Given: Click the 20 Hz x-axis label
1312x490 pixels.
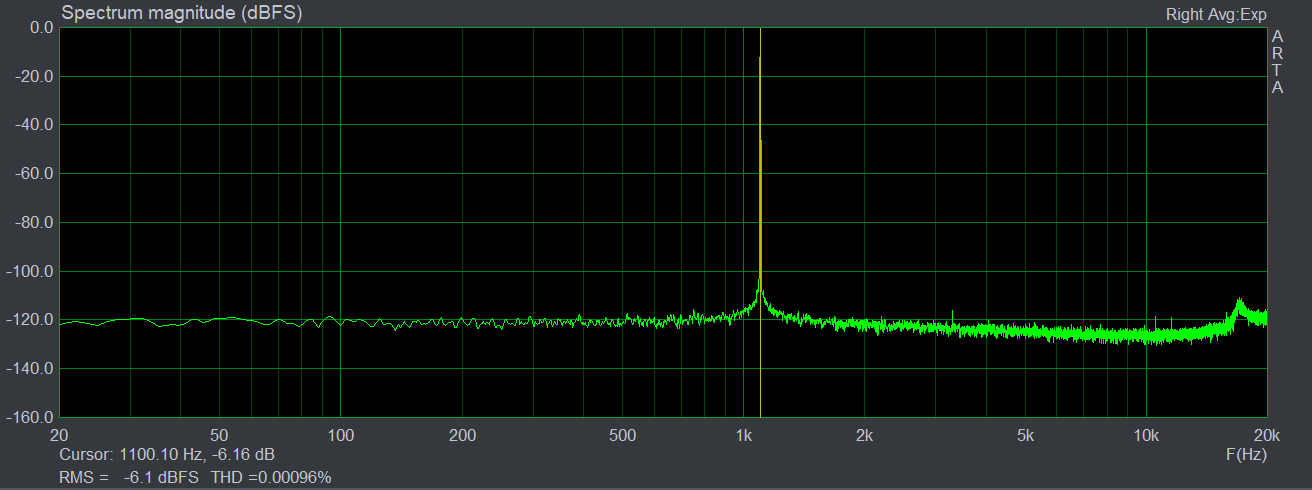Looking at the screenshot, I should [x=59, y=436].
